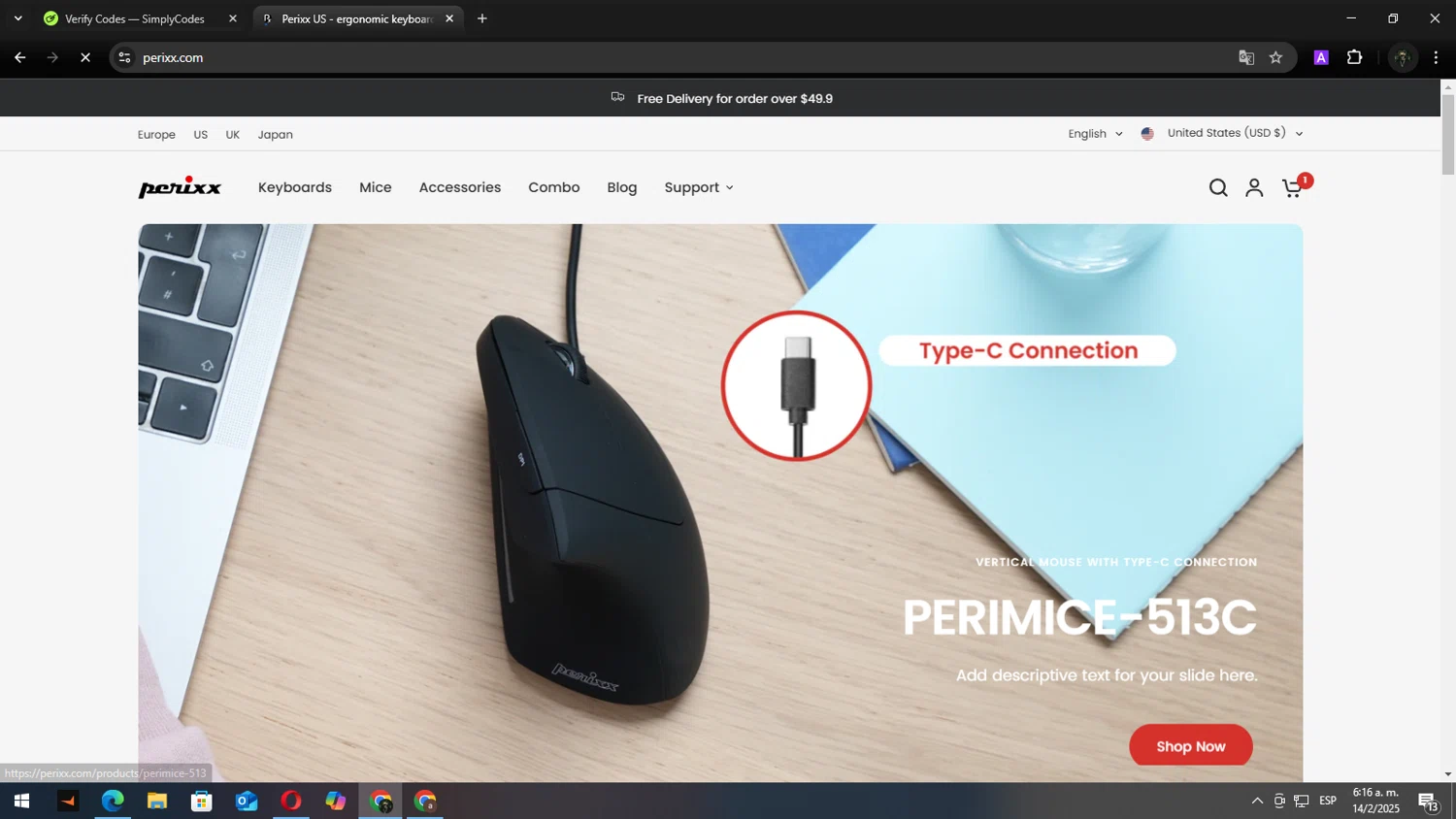Image resolution: width=1456 pixels, height=819 pixels.
Task: Switch to the second Chrome taskbar window
Action: pyautogui.click(x=425, y=801)
